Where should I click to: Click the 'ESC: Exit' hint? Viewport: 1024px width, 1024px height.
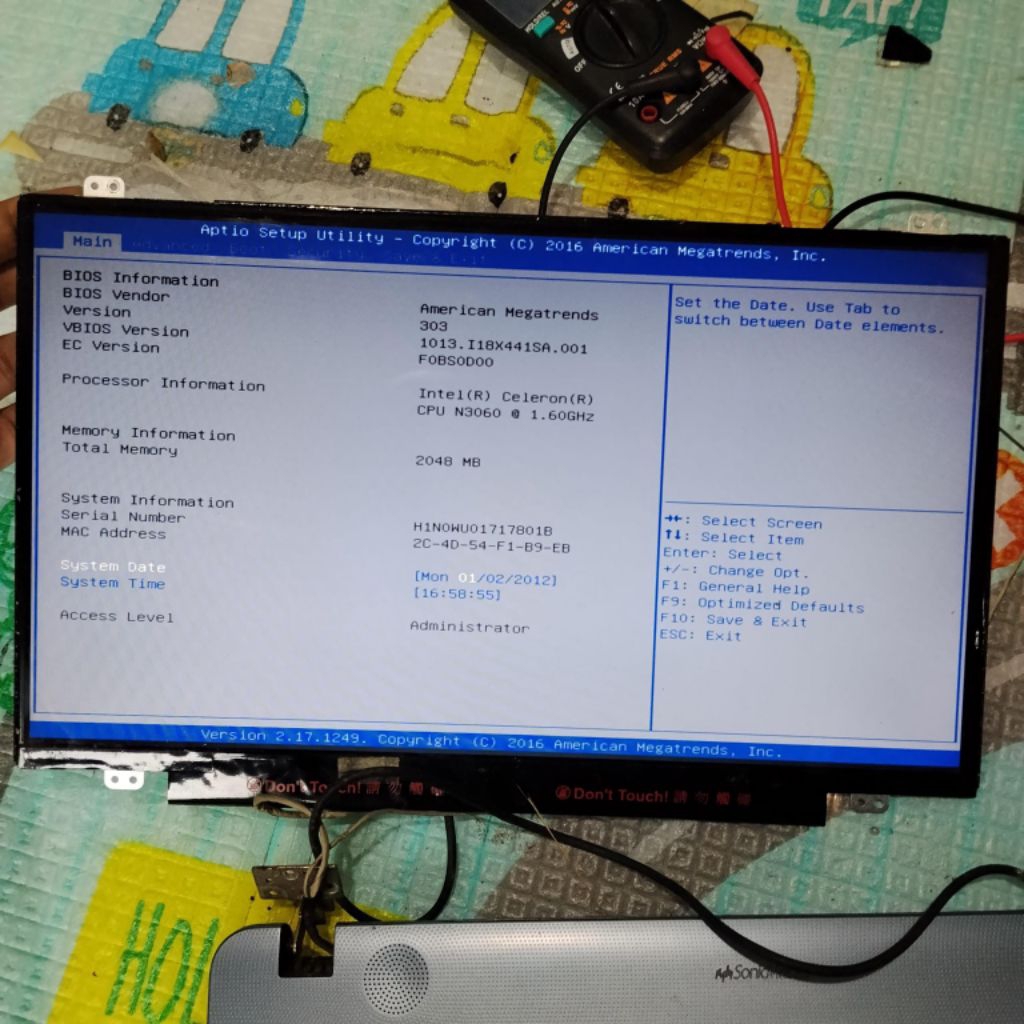(700, 635)
